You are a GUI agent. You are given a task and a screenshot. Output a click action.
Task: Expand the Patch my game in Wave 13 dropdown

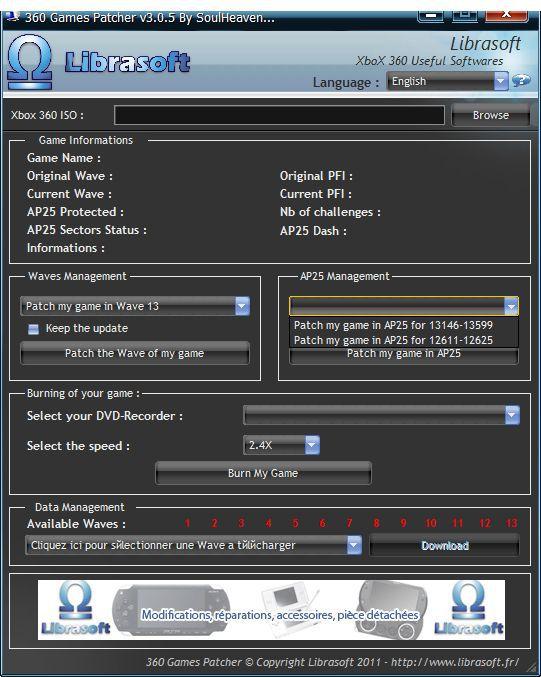point(135,306)
